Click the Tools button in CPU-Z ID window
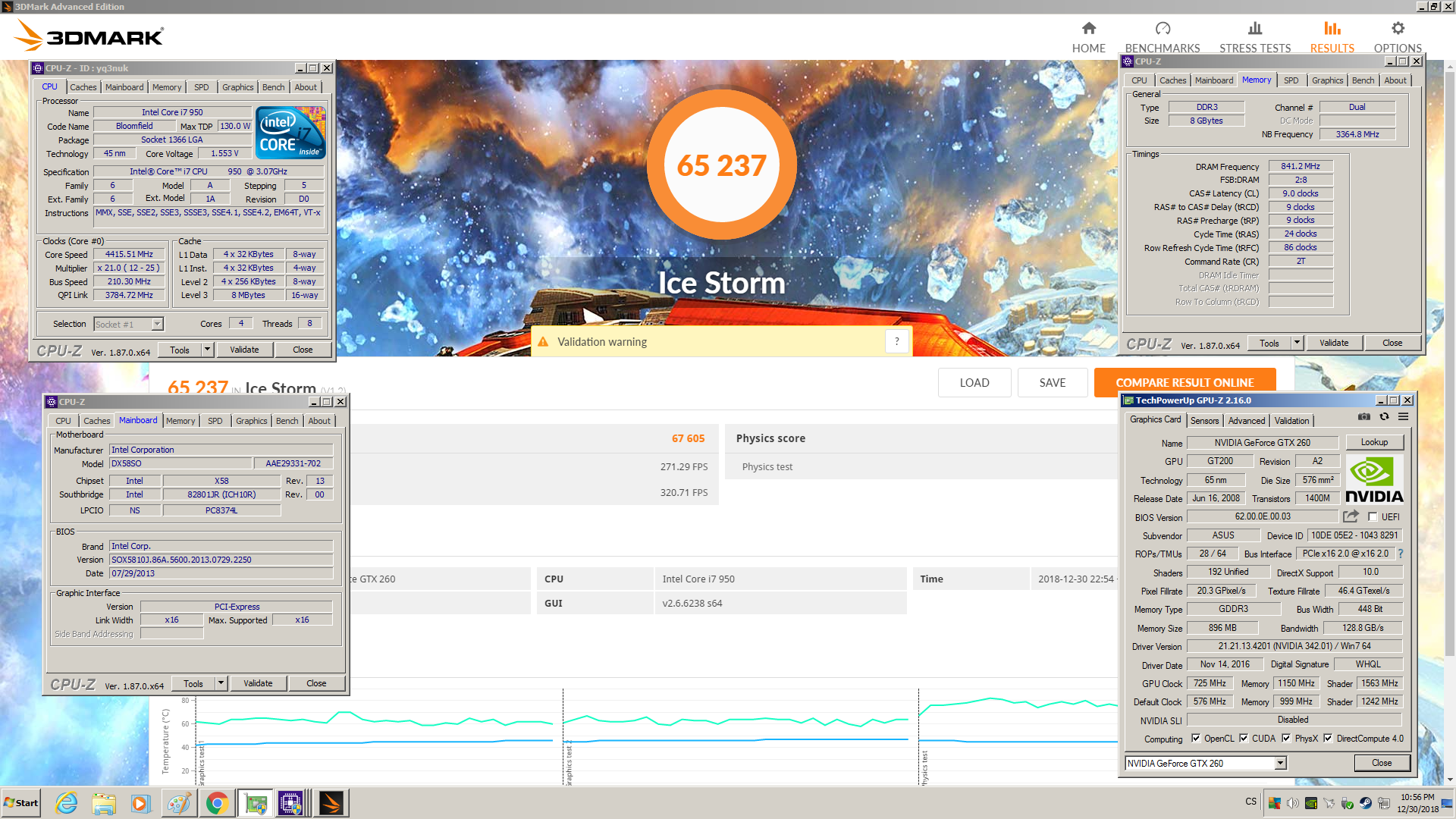This screenshot has height=819, width=1456. tap(180, 350)
